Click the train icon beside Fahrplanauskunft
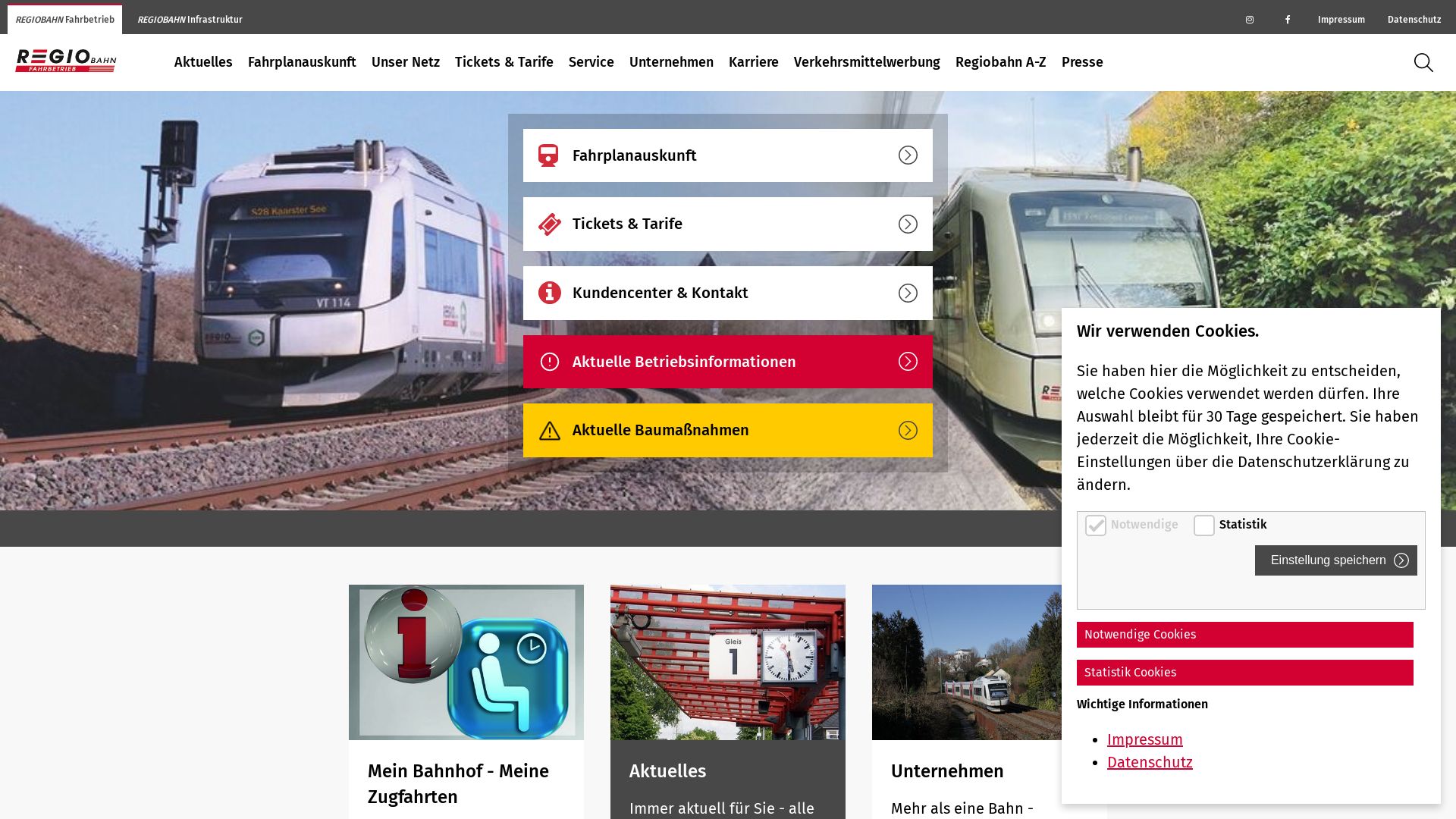This screenshot has height=819, width=1456. pos(548,155)
